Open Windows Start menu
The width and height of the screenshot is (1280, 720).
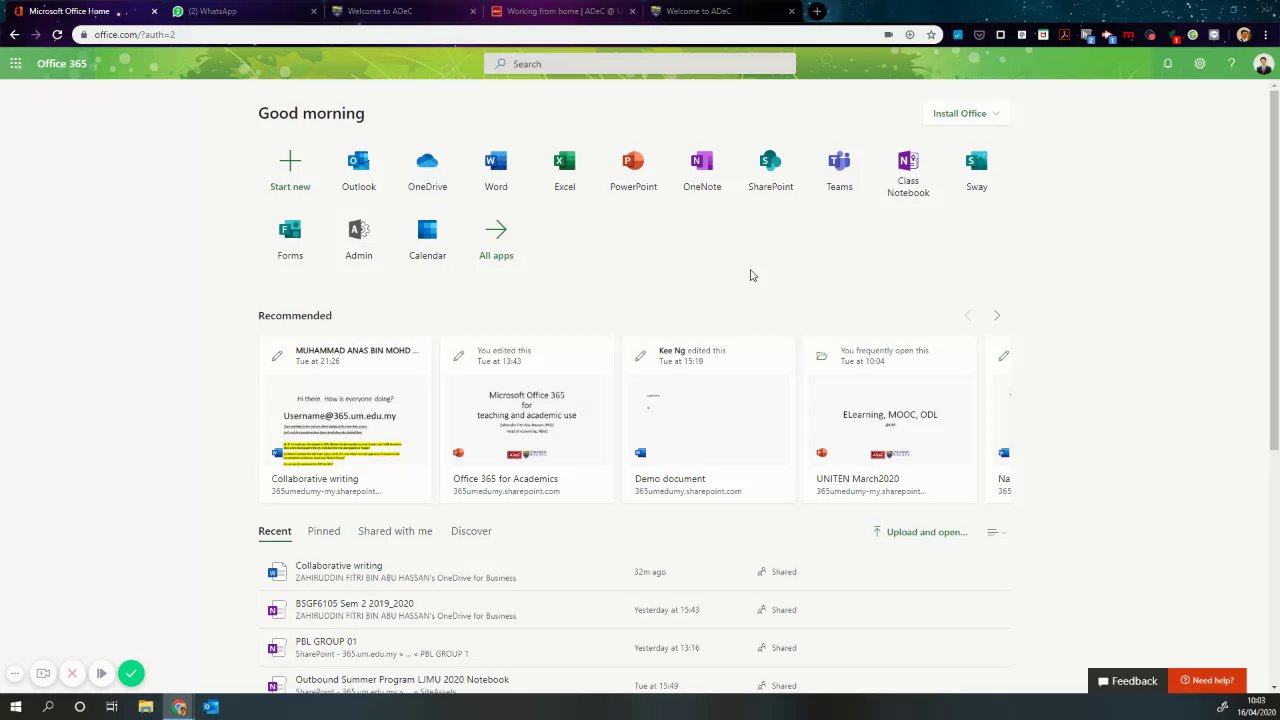point(15,707)
